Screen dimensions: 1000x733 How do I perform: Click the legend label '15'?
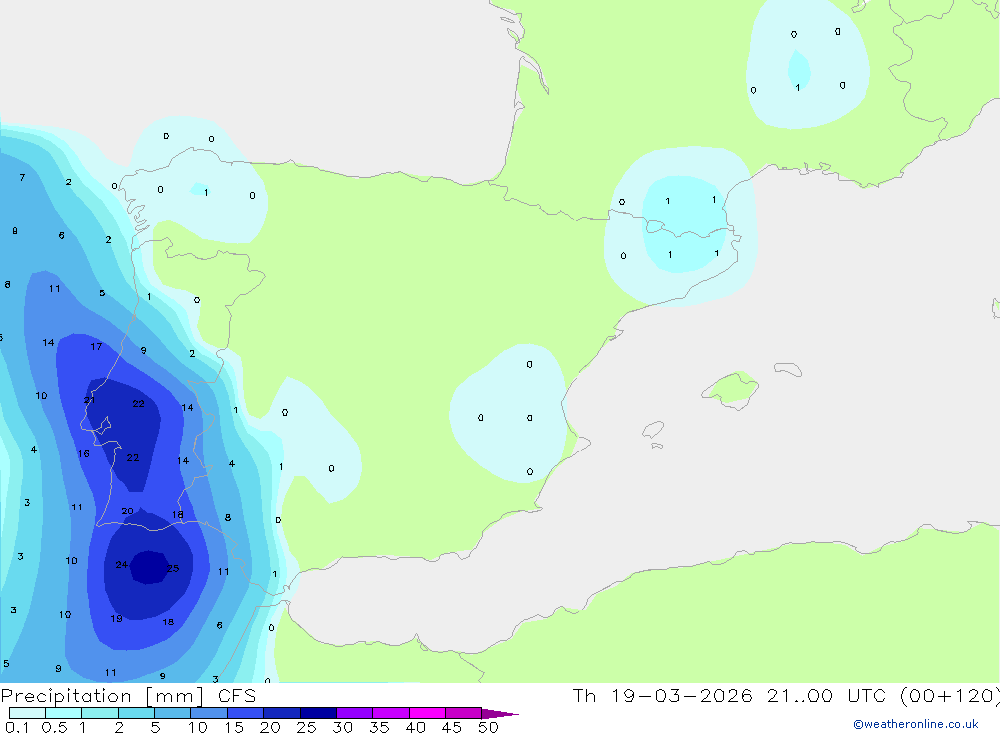234,727
